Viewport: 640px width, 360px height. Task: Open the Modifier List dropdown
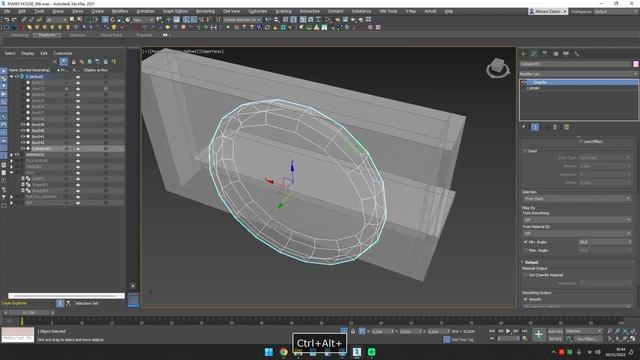578,74
